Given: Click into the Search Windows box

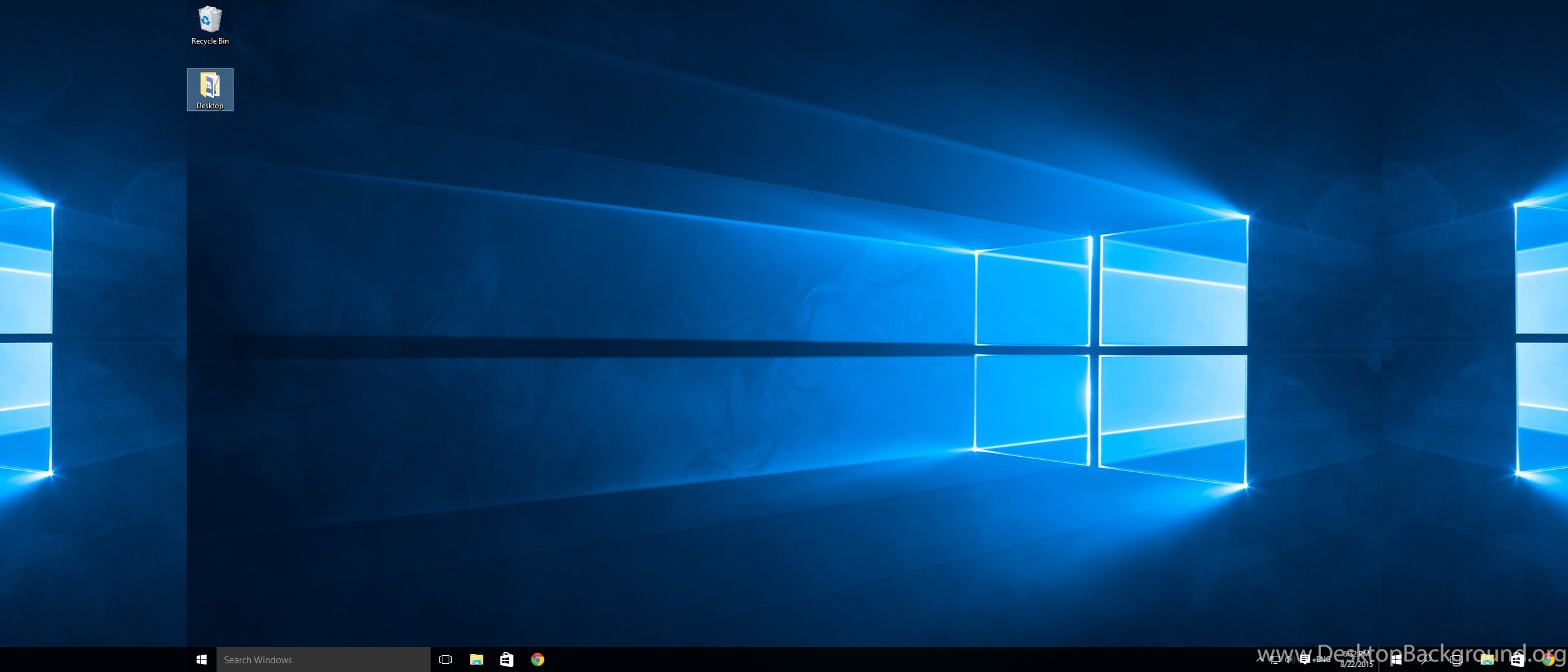Looking at the screenshot, I should click(x=324, y=660).
